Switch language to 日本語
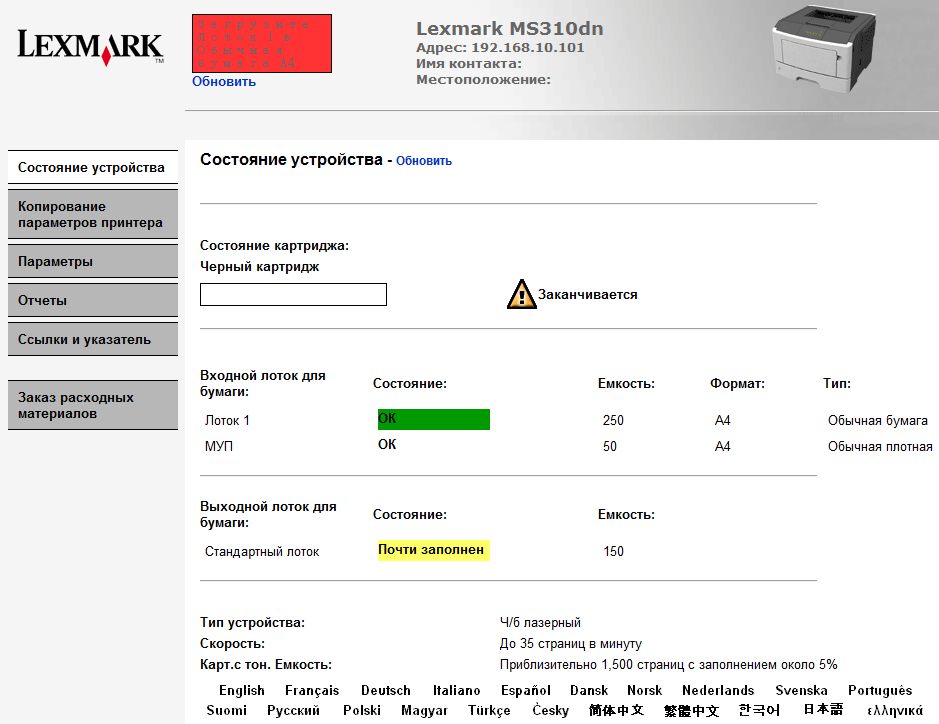This screenshot has height=724, width=939. 823,710
